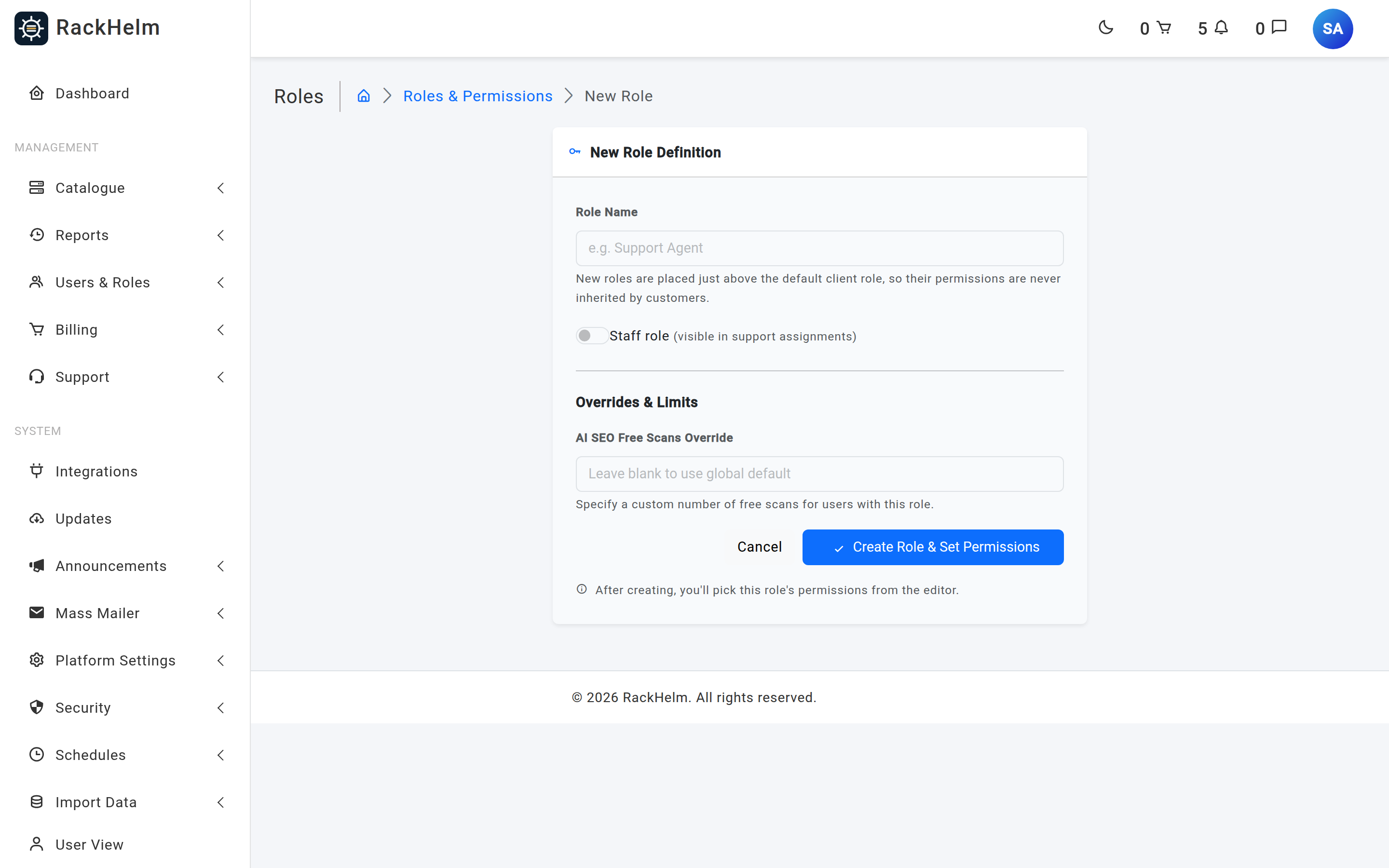Viewport: 1389px width, 868px height.
Task: Click the copyright footer text
Action: [694, 697]
